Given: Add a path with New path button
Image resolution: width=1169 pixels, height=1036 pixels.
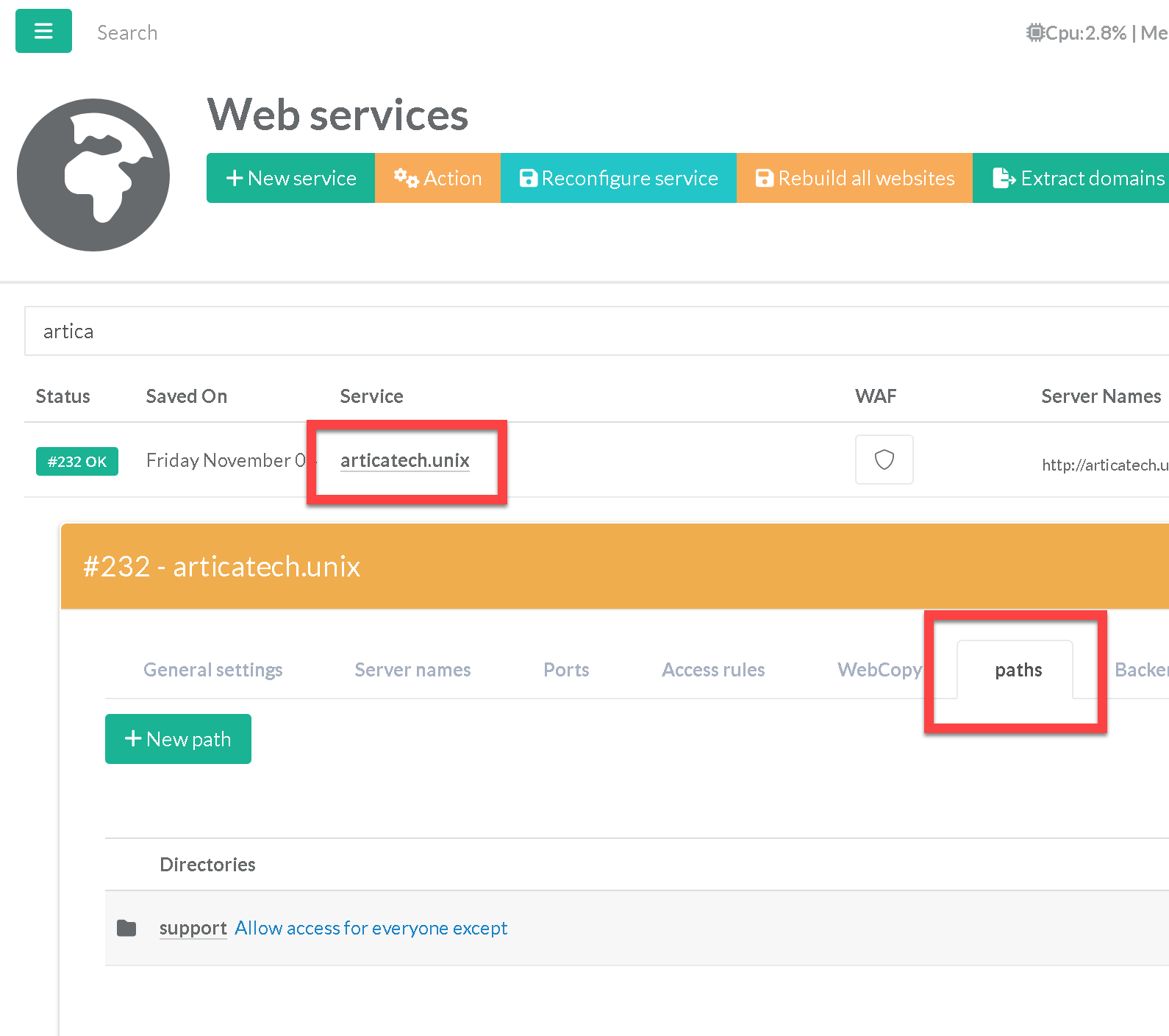Looking at the screenshot, I should click(x=178, y=739).
